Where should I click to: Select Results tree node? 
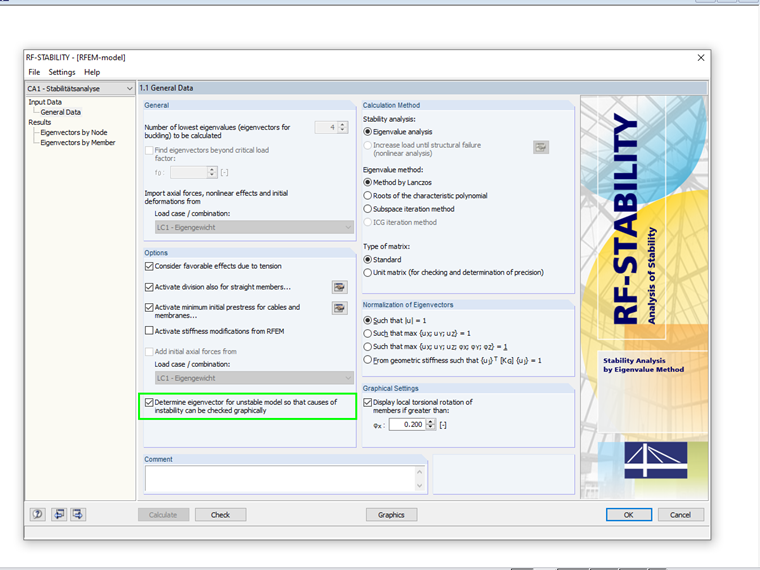coord(40,122)
